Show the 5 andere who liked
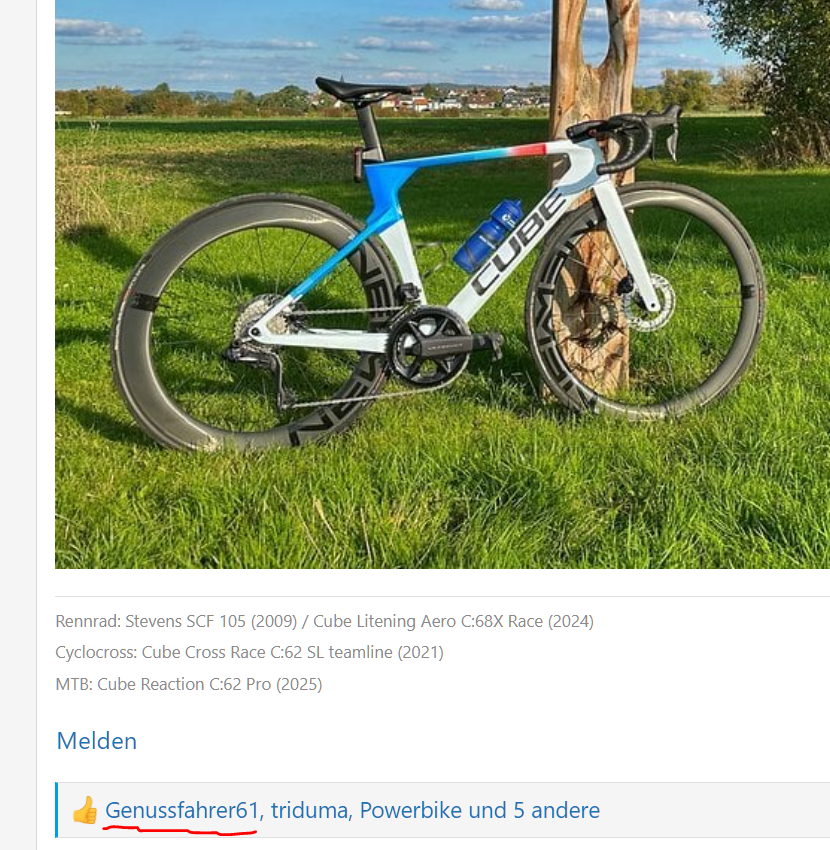Viewport: 830px width, 850px height. [557, 810]
